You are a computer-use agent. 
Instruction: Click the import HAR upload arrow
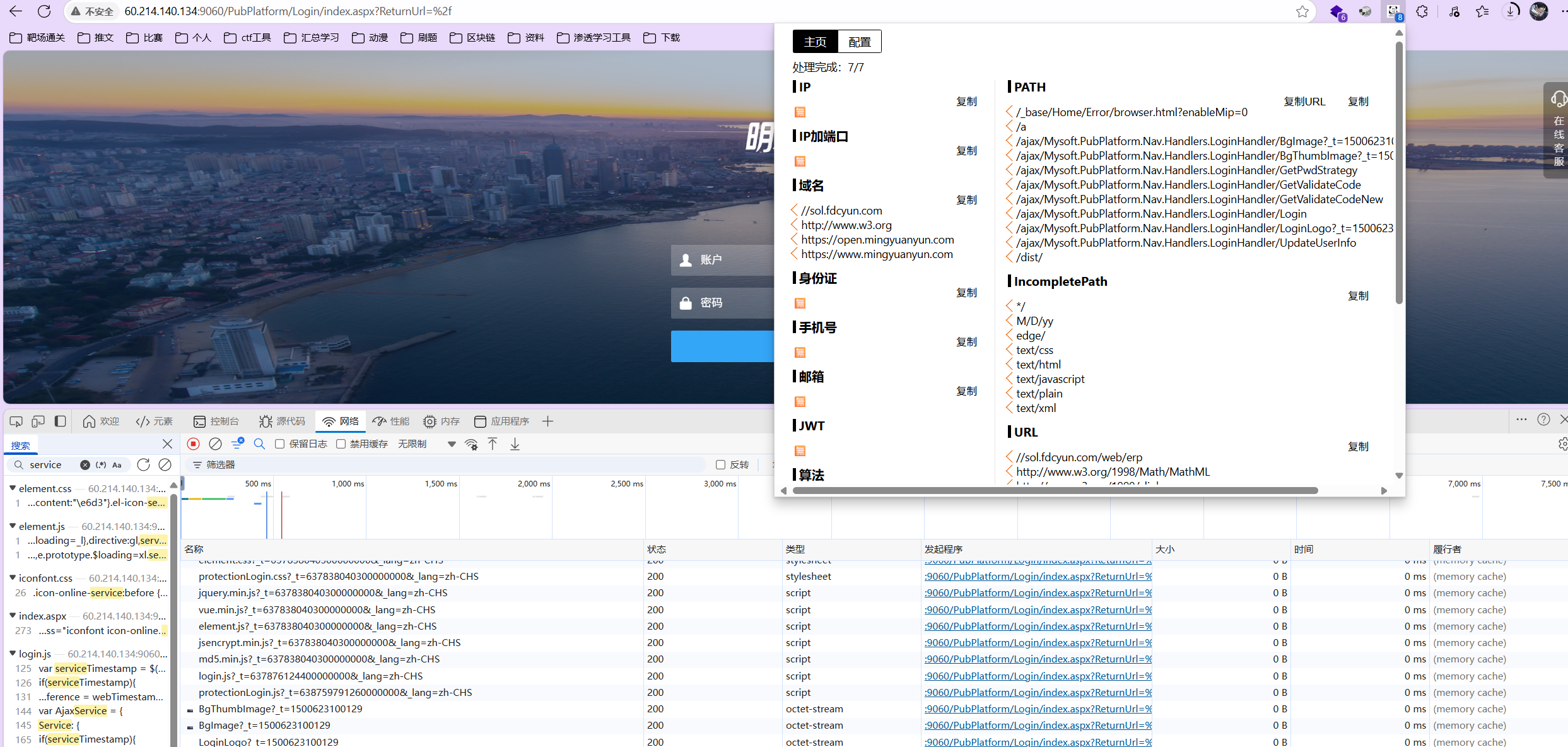(493, 444)
